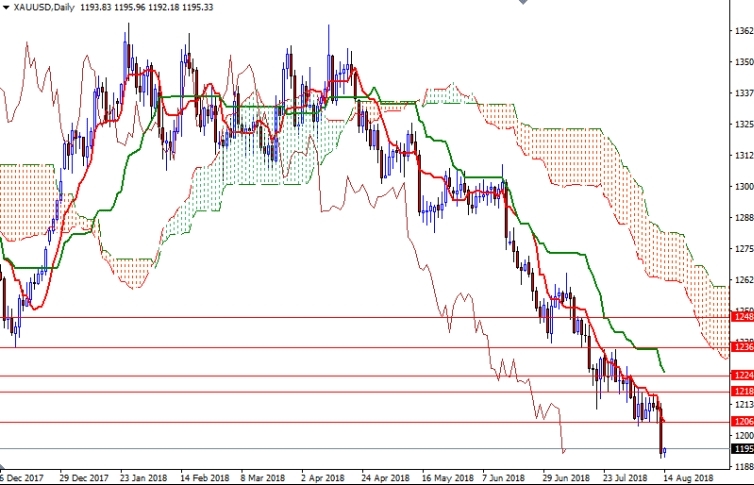Click the 1300 value on price axis
The width and height of the screenshot is (754, 485).
(x=744, y=187)
